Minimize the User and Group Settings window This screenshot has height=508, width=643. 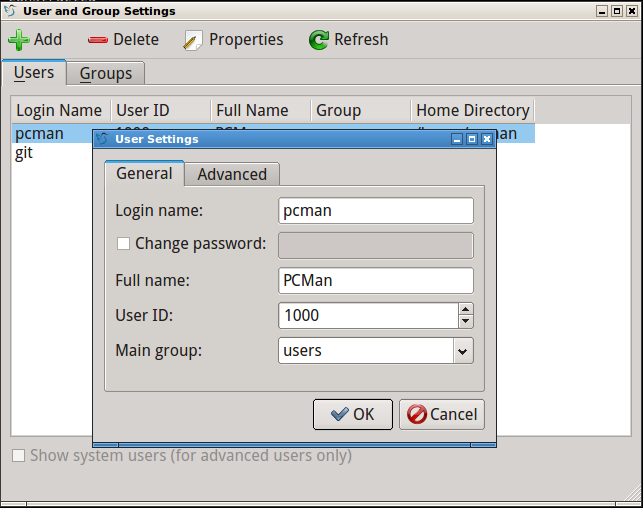(x=602, y=11)
